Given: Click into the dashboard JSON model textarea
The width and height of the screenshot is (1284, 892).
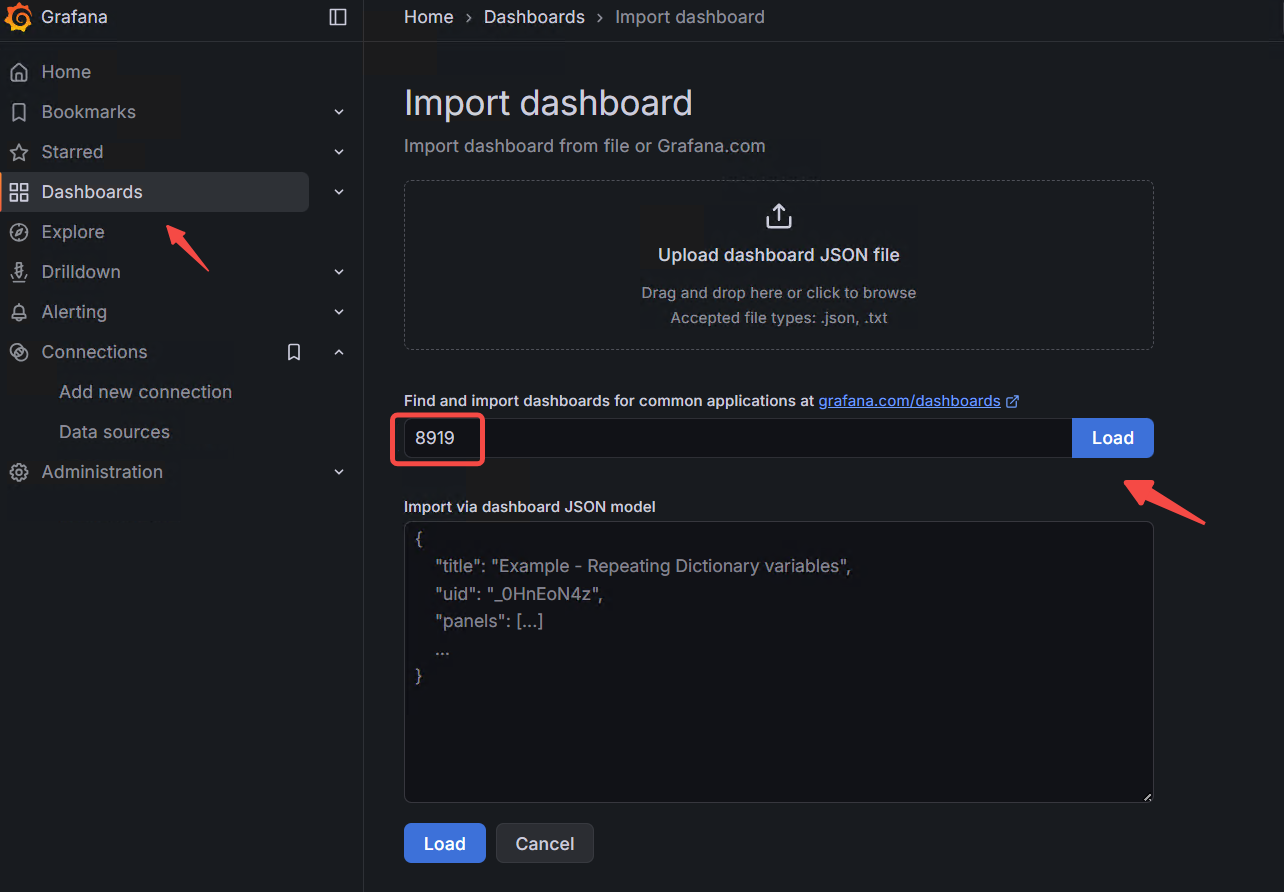Looking at the screenshot, I should (x=779, y=662).
